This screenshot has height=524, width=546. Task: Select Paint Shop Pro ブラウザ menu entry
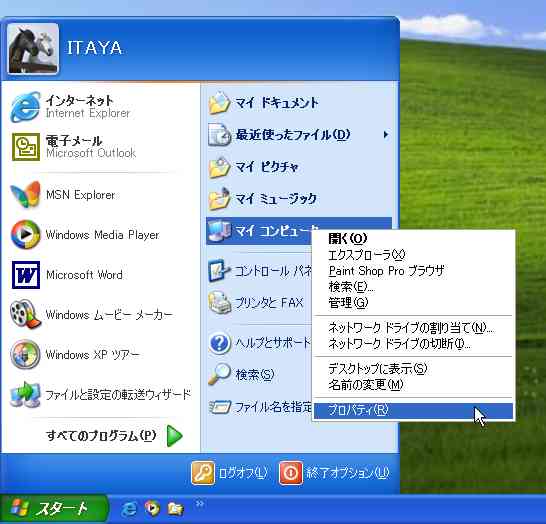pyautogui.click(x=413, y=271)
